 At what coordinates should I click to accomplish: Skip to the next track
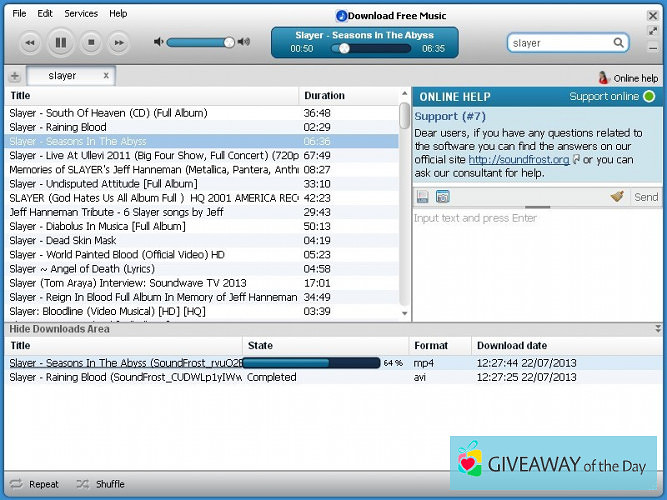(x=119, y=42)
